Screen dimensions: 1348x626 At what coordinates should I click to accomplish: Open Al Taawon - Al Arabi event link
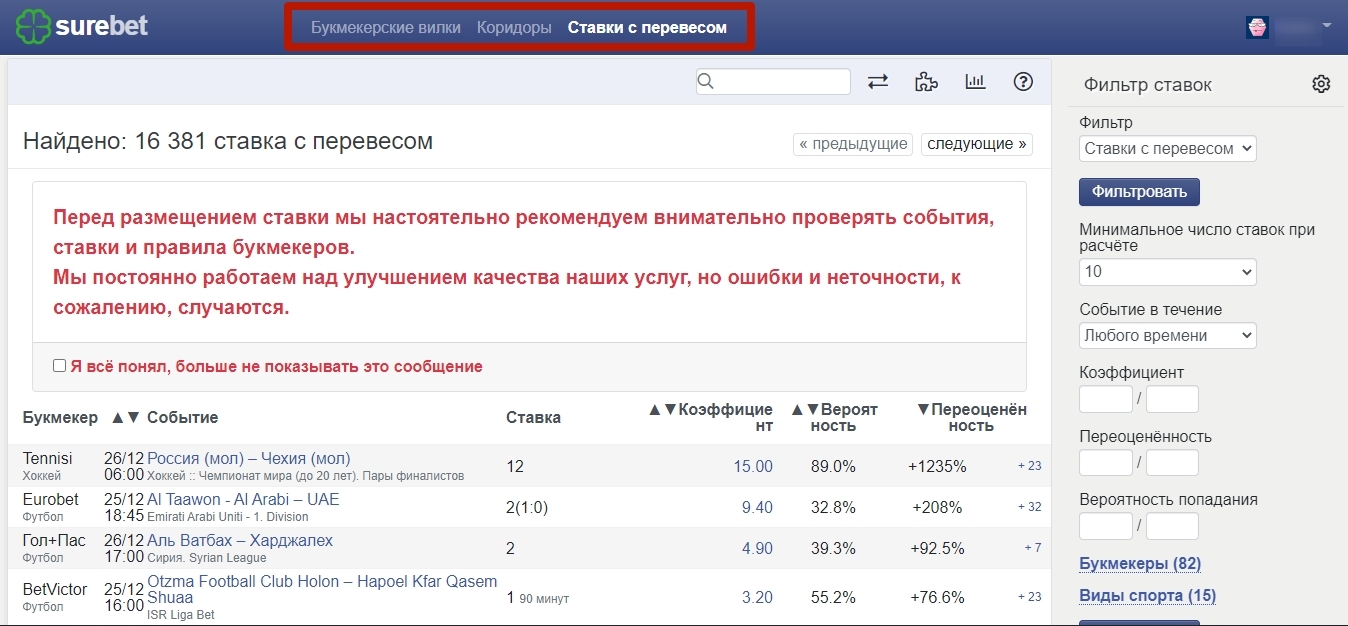coord(243,499)
